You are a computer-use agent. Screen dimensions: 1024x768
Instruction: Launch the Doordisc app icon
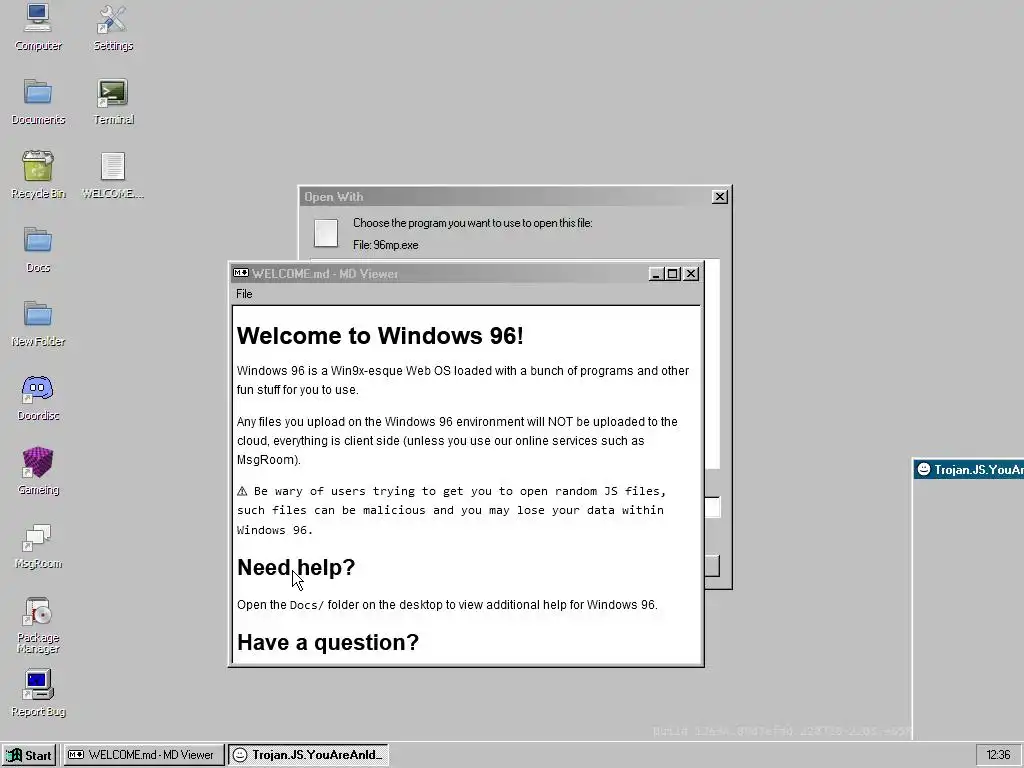pos(38,397)
